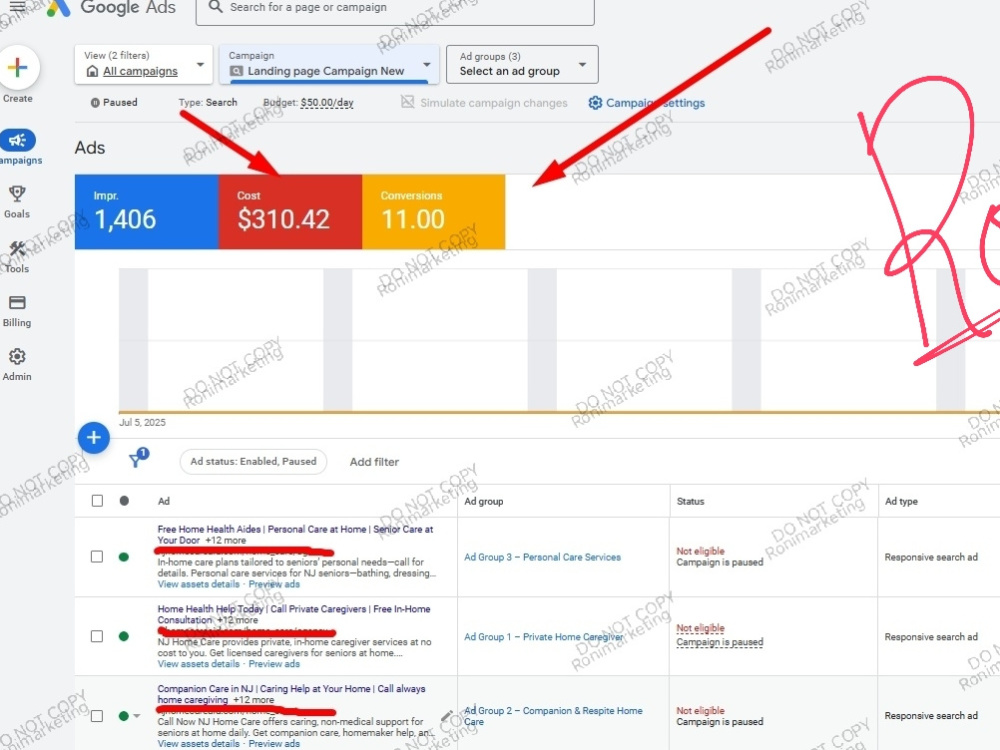The width and height of the screenshot is (1000, 750).
Task: Click the Simulate campaign changes icon
Action: pos(408,102)
